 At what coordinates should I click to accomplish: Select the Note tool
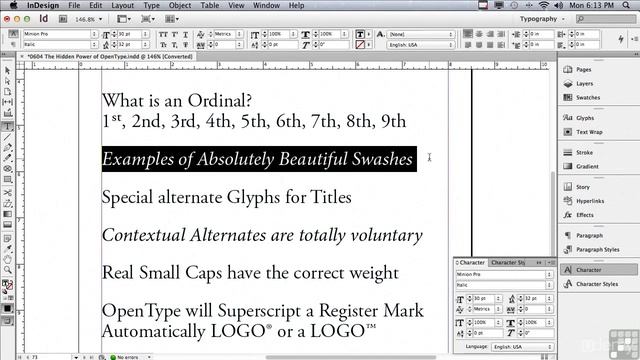coord(7,238)
